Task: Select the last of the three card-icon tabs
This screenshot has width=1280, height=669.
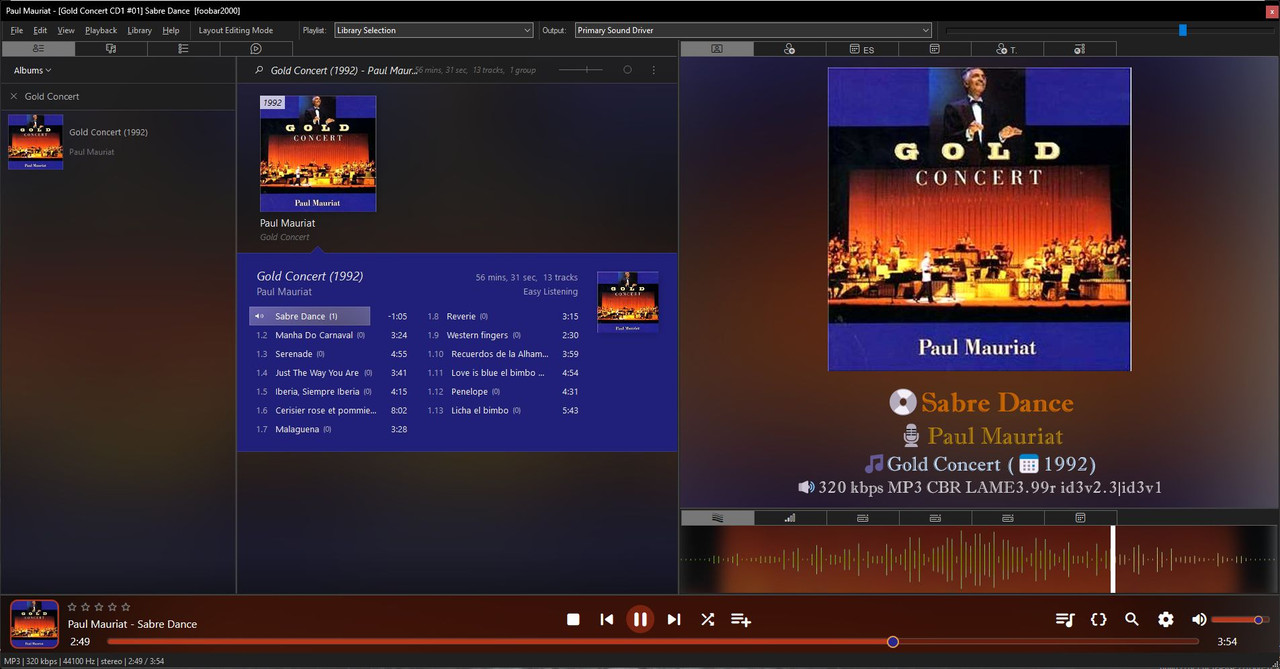Action: click(1008, 518)
